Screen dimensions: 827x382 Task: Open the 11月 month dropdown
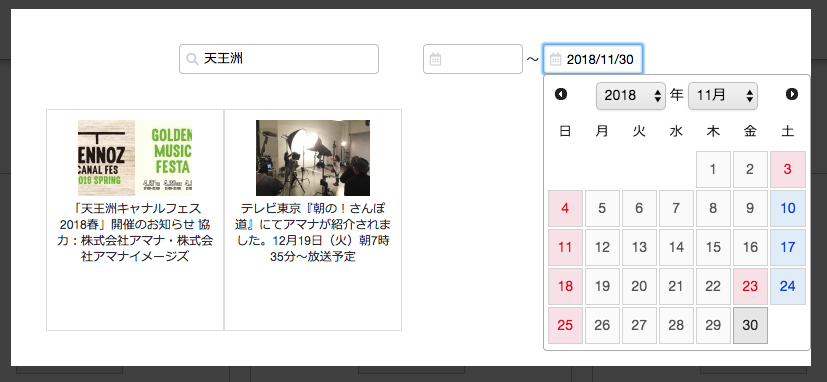723,96
